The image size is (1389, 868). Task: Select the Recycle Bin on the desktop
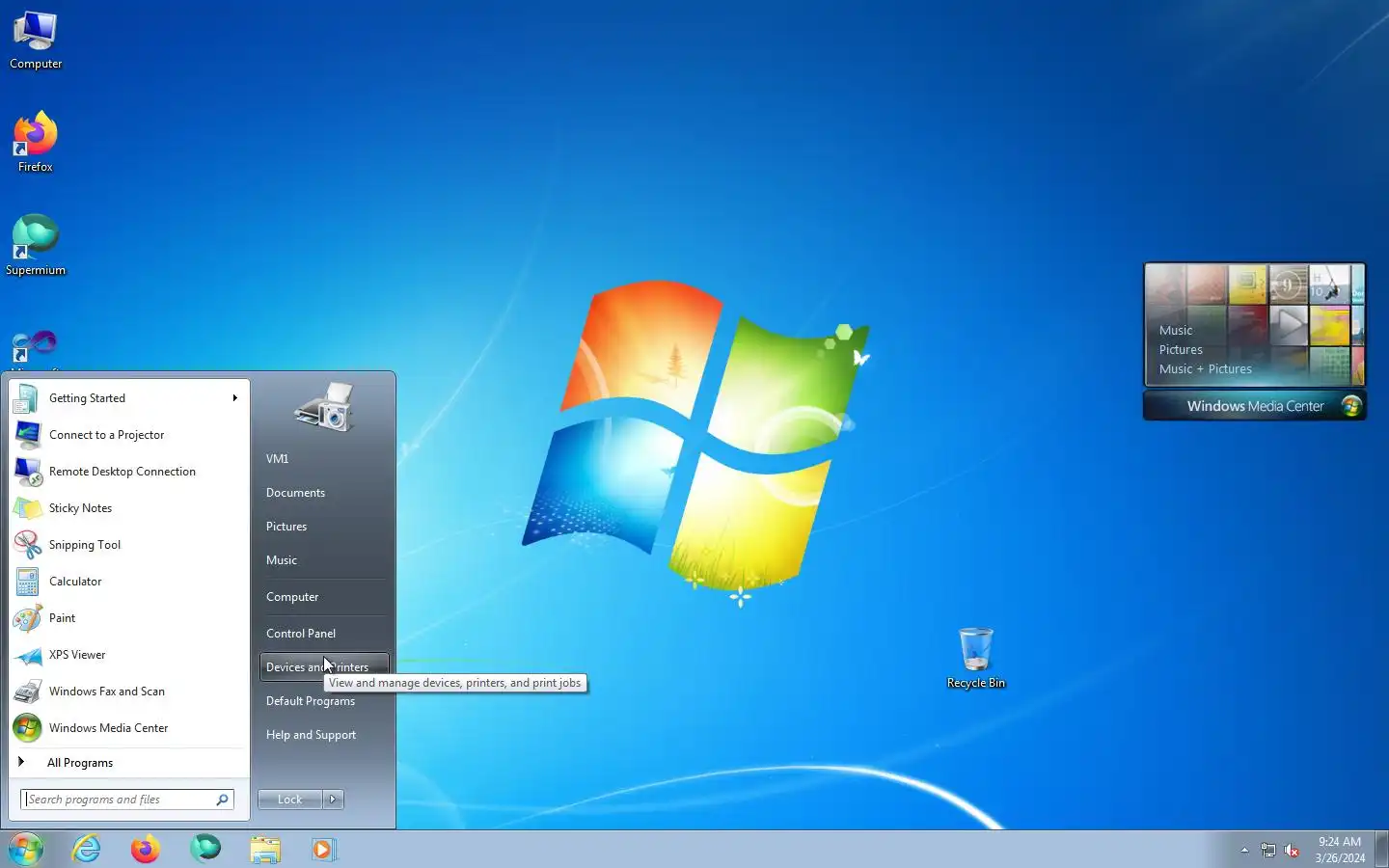coord(976,659)
